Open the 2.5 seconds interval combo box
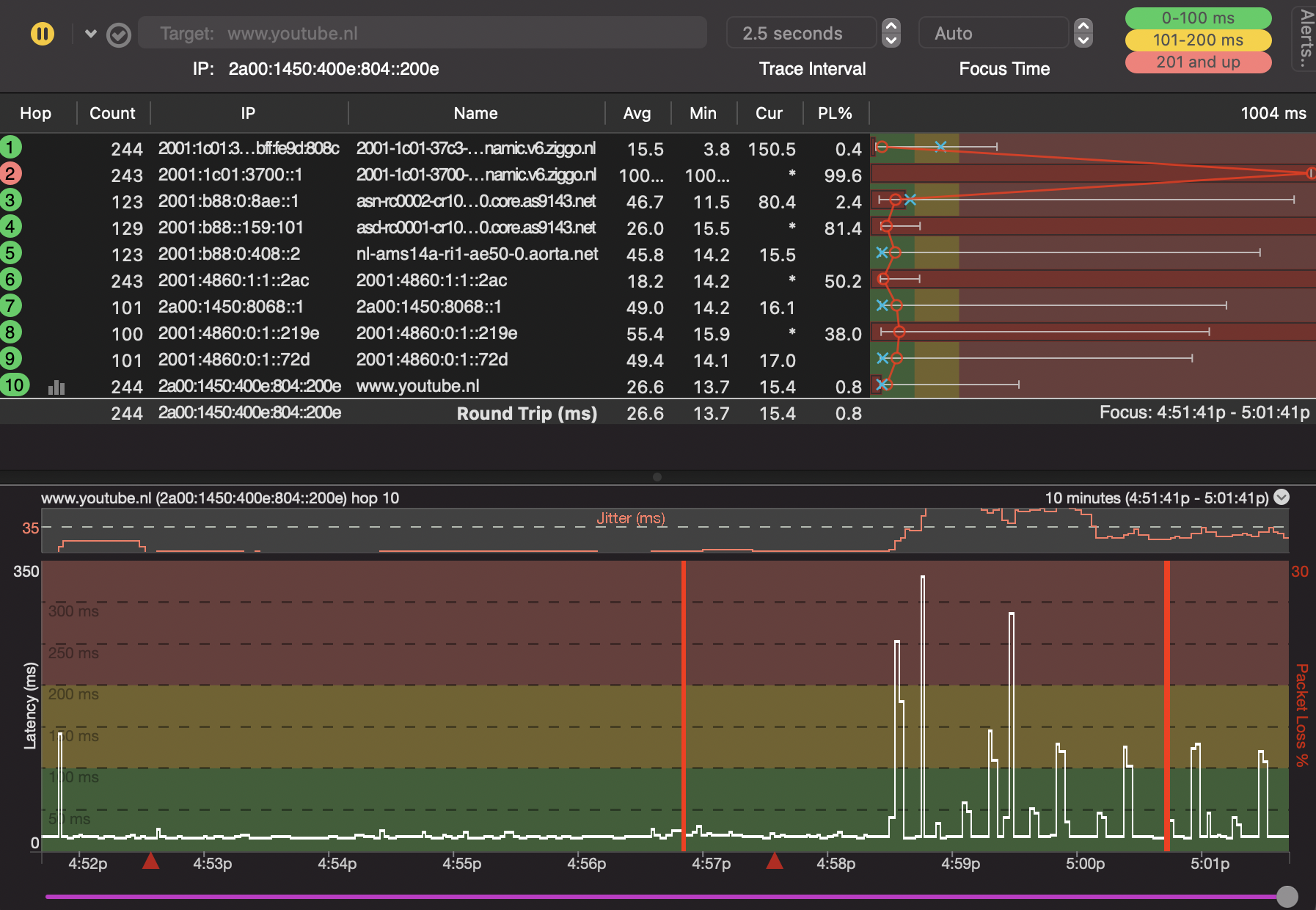Screen dimensions: 1316x910 coord(801,33)
